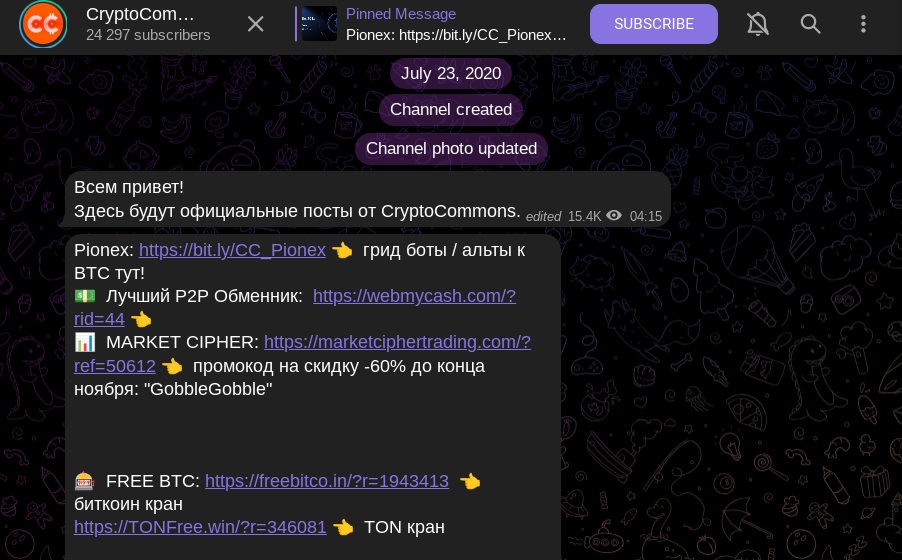This screenshot has width=902, height=560.
Task: Click the money emoji before P2P exchanger line
Action: tap(85, 297)
